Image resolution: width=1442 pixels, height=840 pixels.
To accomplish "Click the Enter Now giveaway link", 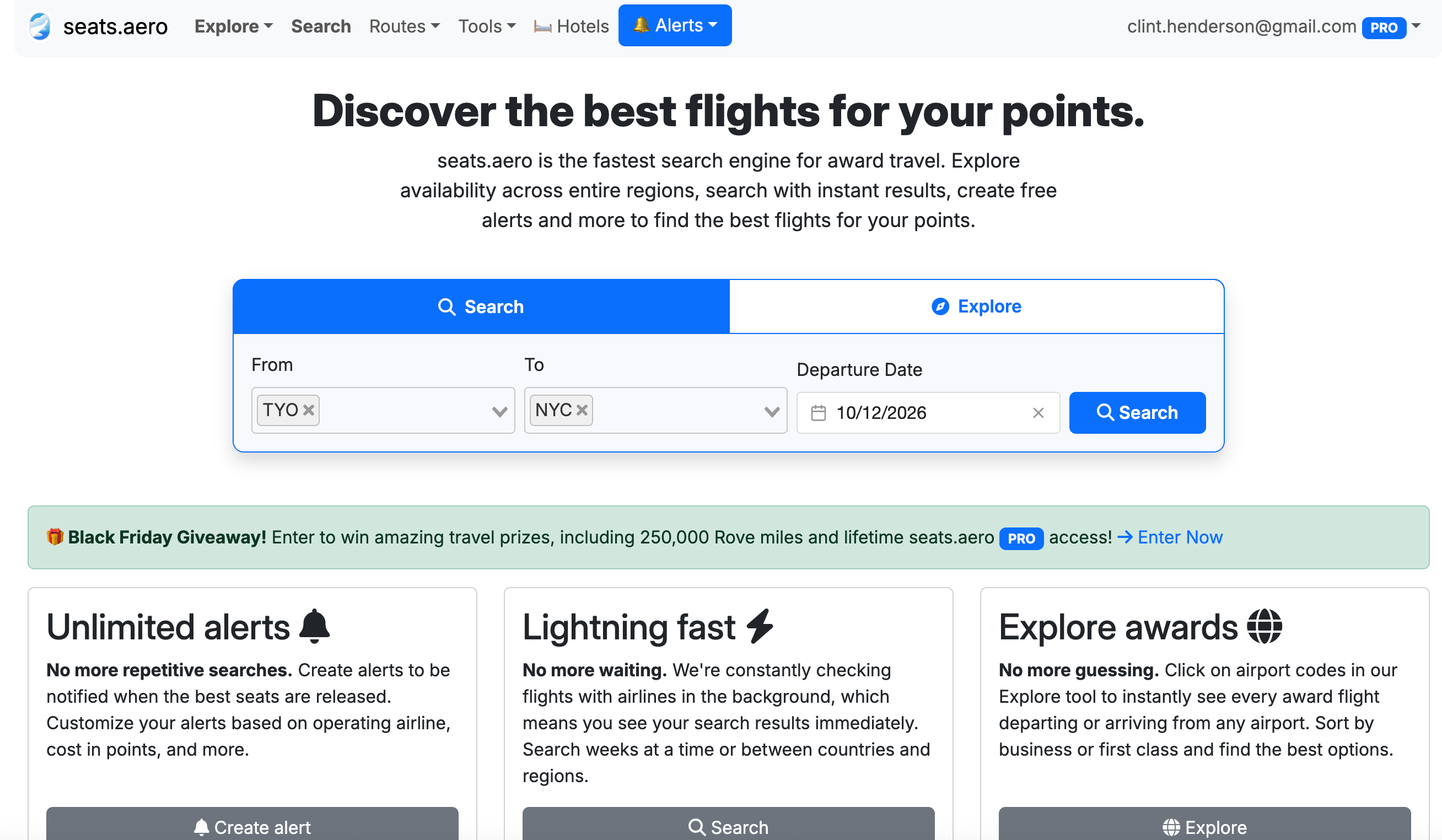I will pyautogui.click(x=1180, y=537).
